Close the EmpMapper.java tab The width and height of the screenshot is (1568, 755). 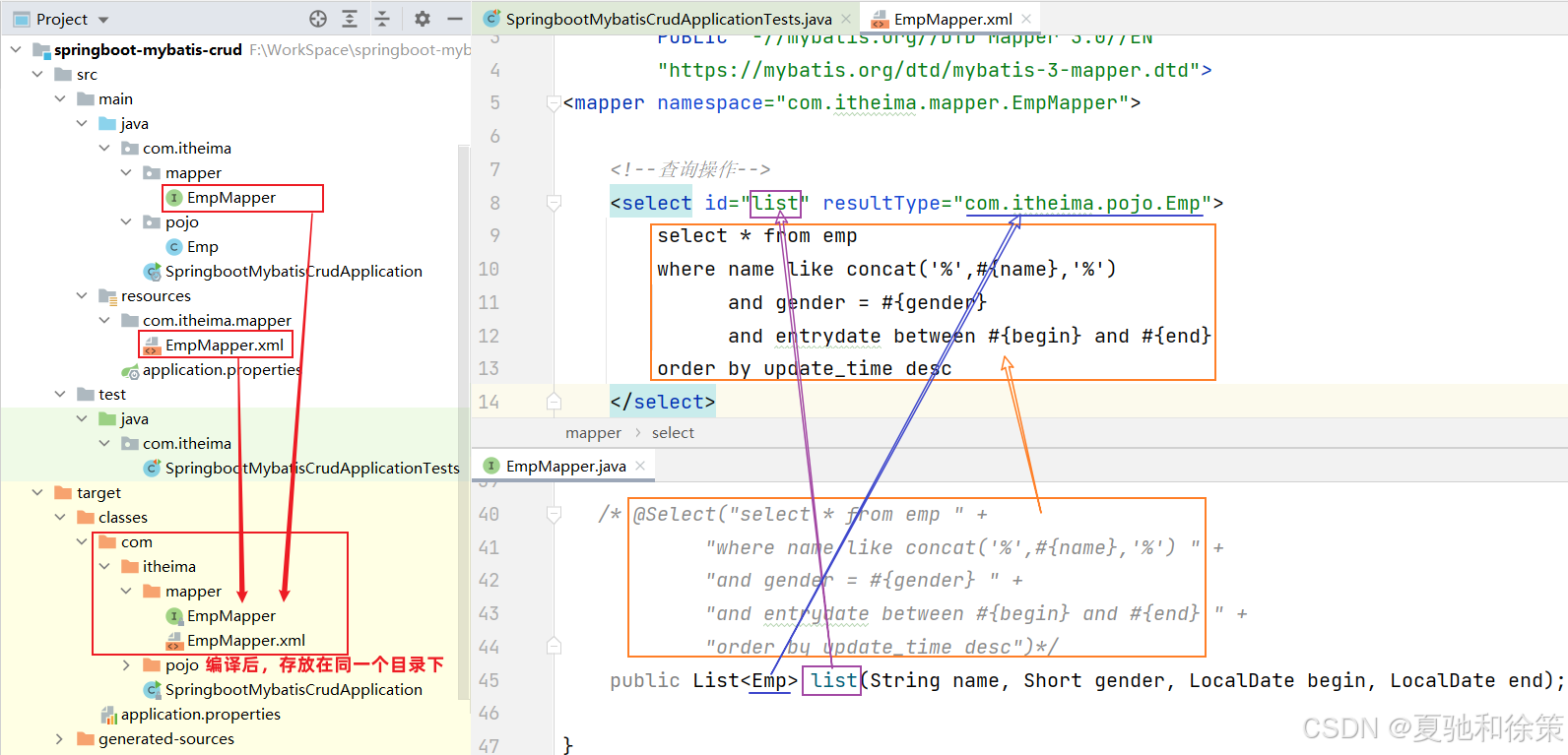tap(640, 466)
